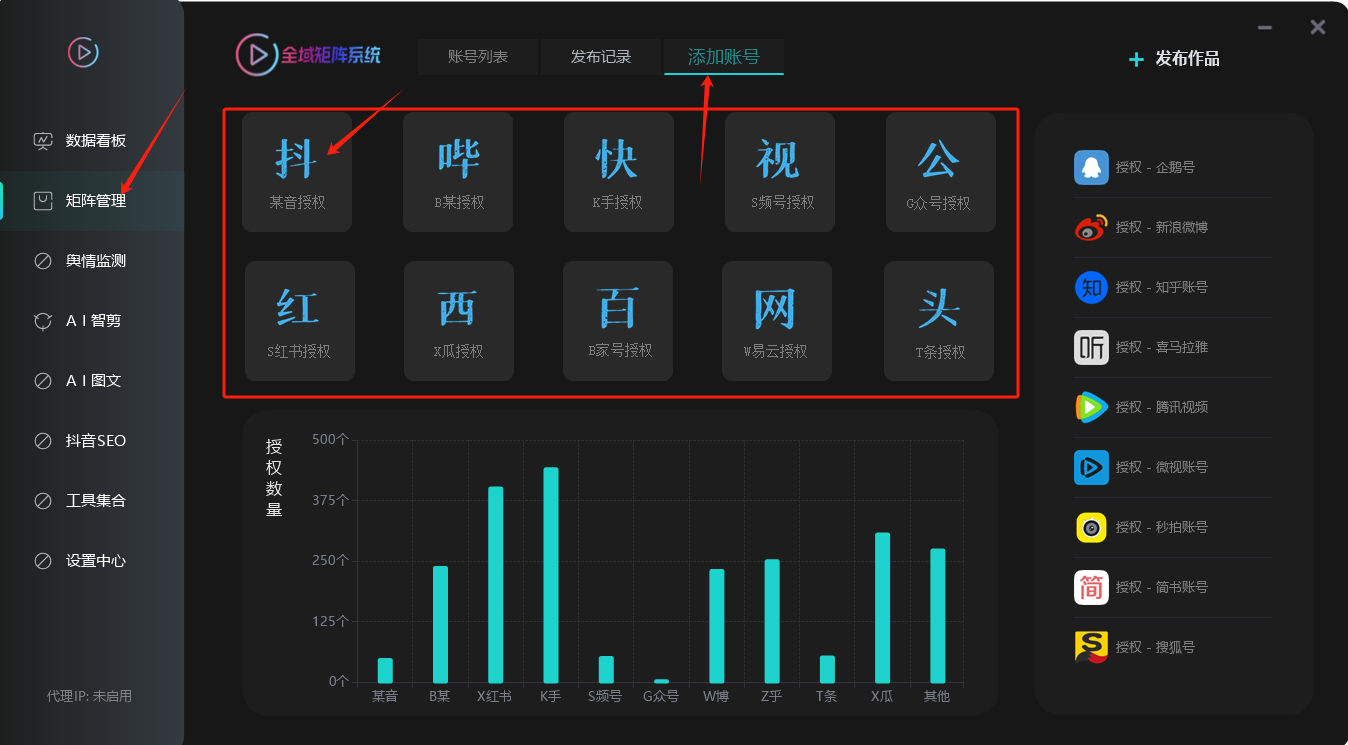Click the 喜马拉雅 听 icon
The height and width of the screenshot is (745, 1348).
[x=1091, y=347]
